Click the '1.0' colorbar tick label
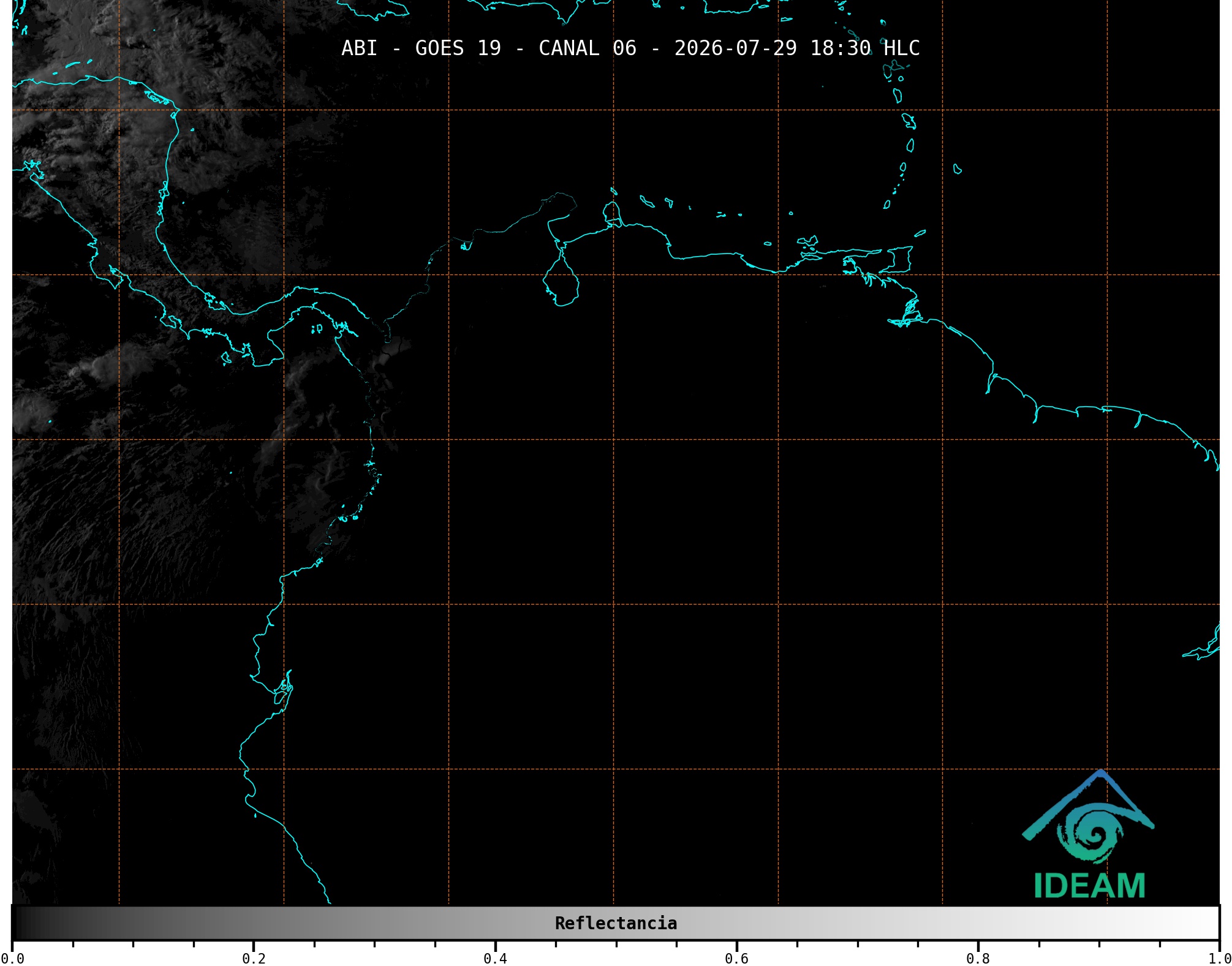Screen dimensions: 1232x966 point(1219,958)
